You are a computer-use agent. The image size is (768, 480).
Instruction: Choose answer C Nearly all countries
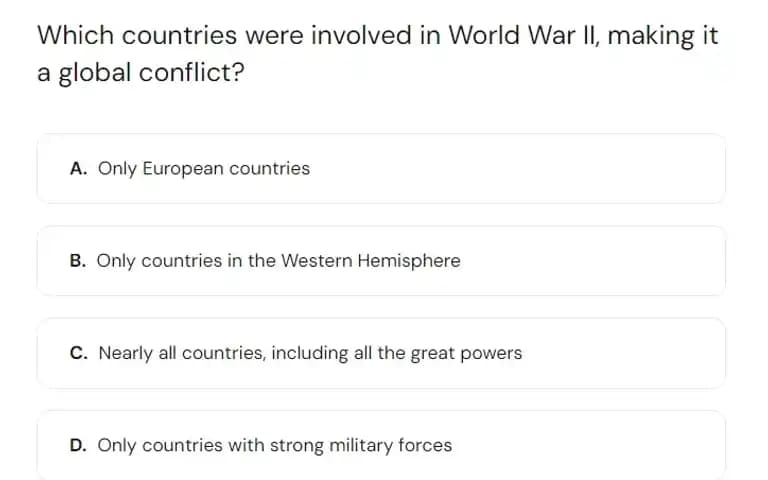coord(381,353)
